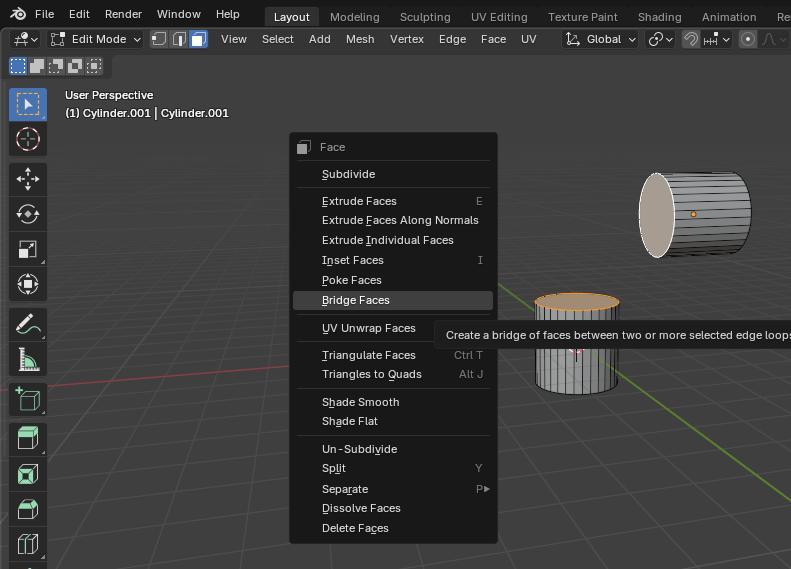Open the Global transform orientation dropdown
This screenshot has width=791, height=569.
601,39
